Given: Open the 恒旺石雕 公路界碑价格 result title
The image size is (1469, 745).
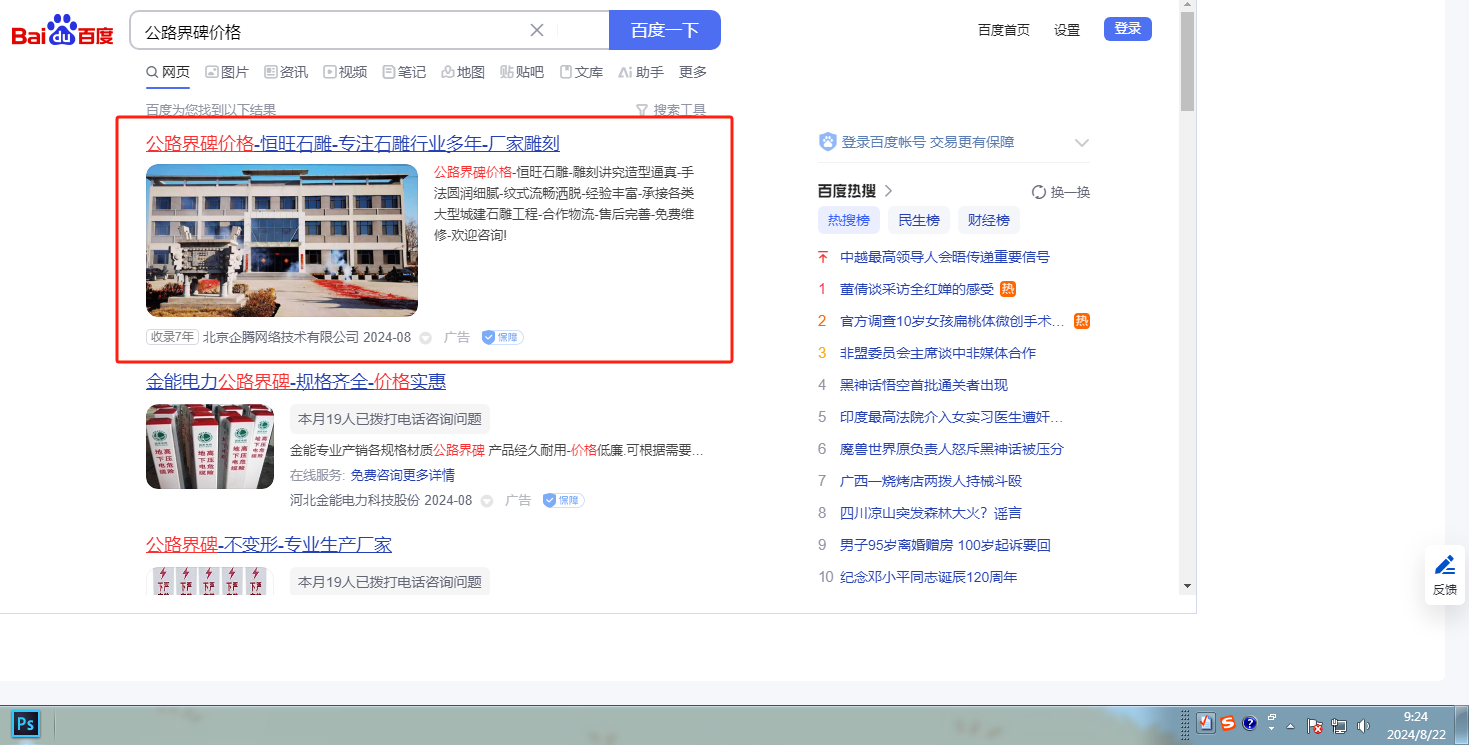Looking at the screenshot, I should tap(353, 143).
